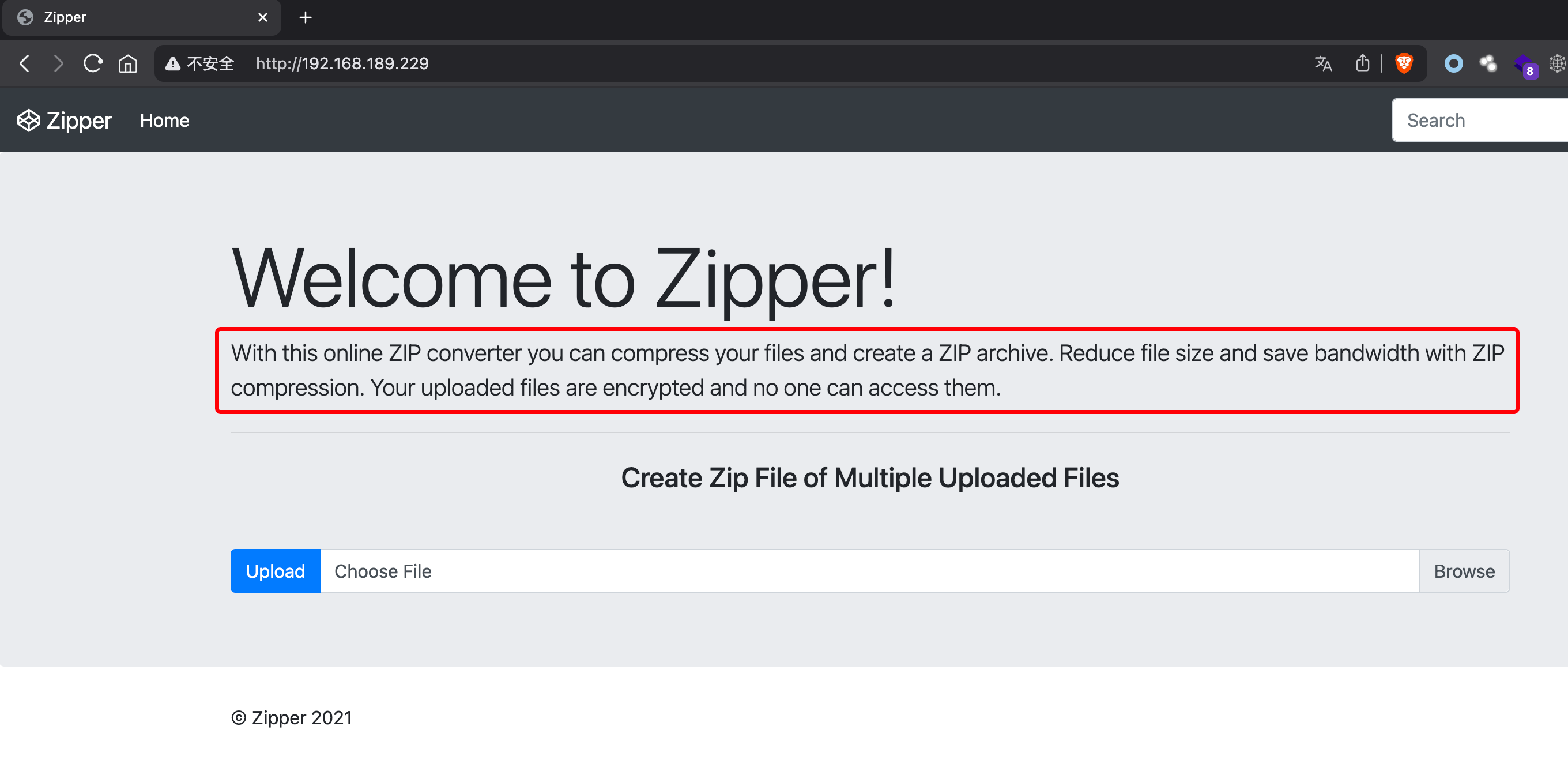The width and height of the screenshot is (1568, 760).
Task: Focus the Search input field
Action: pos(1479,121)
